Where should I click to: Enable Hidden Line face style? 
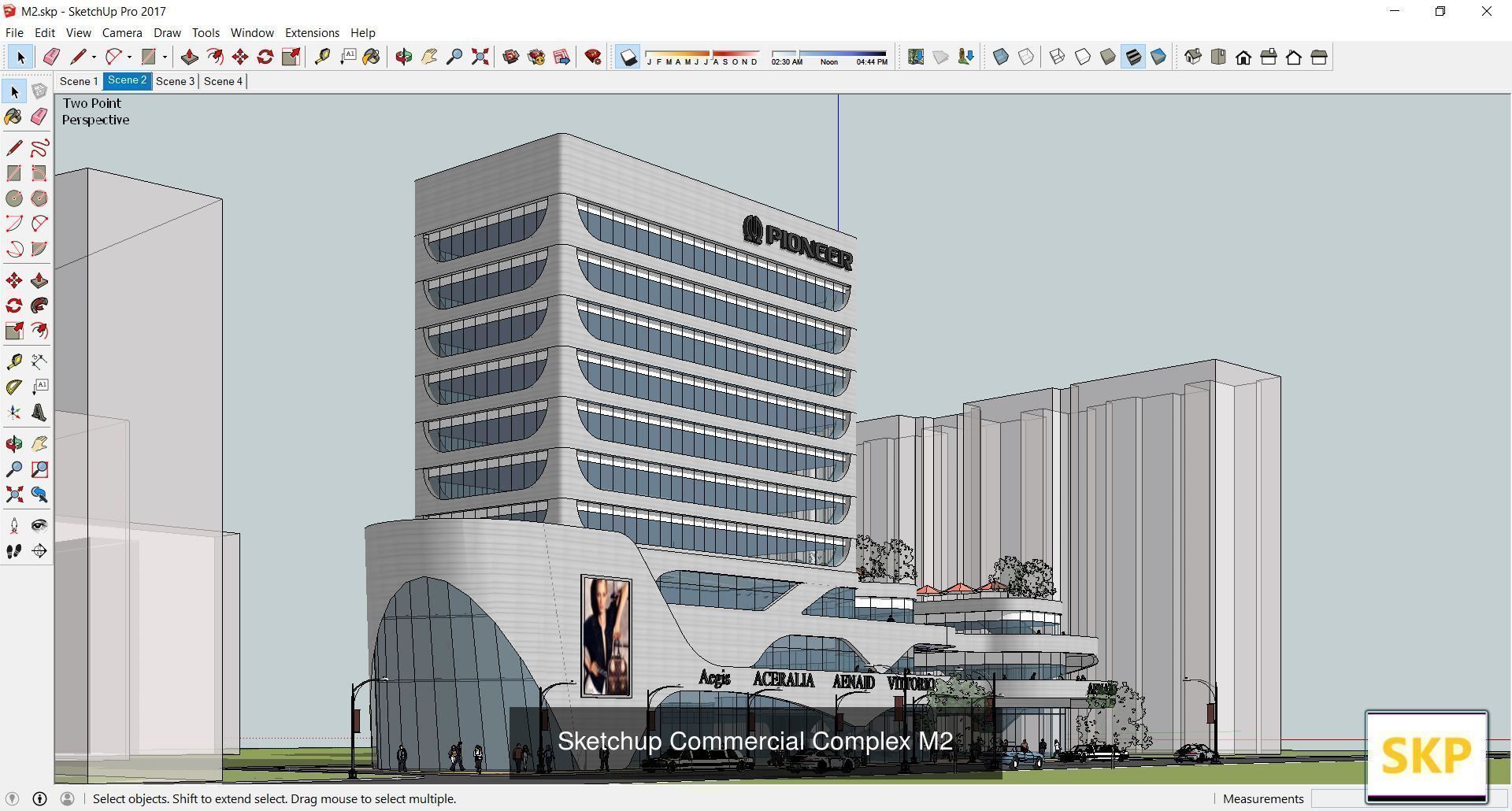pos(1083,57)
